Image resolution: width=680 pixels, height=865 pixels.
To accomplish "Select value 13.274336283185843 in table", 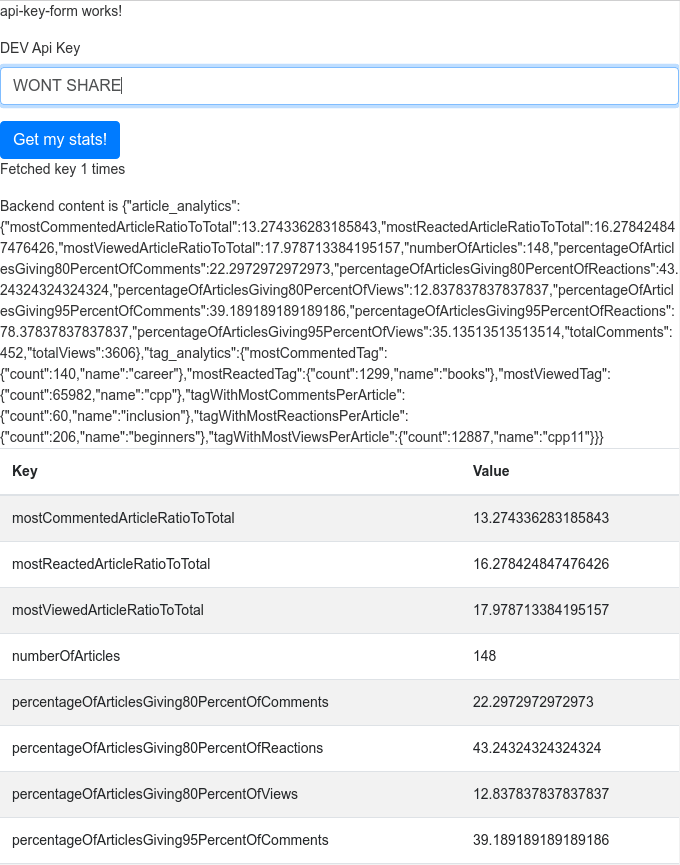I will pyautogui.click(x=540, y=518).
